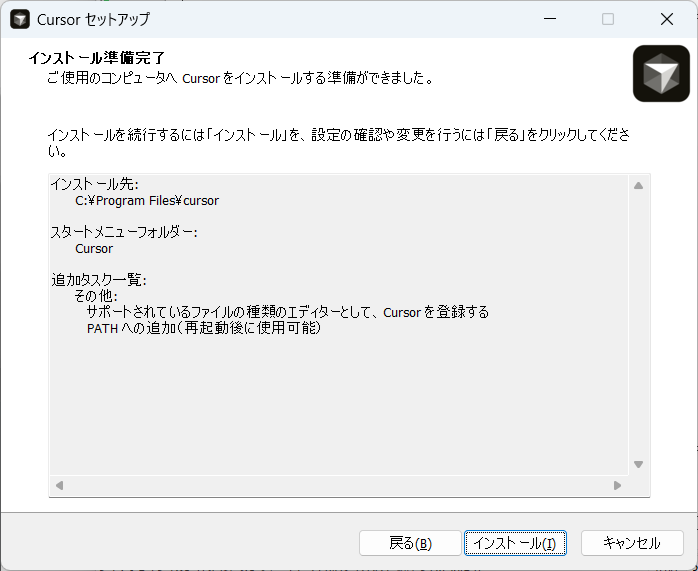This screenshot has width=698, height=571.
Task: Click the スタートメニューフォルダー label line
Action: click(124, 232)
